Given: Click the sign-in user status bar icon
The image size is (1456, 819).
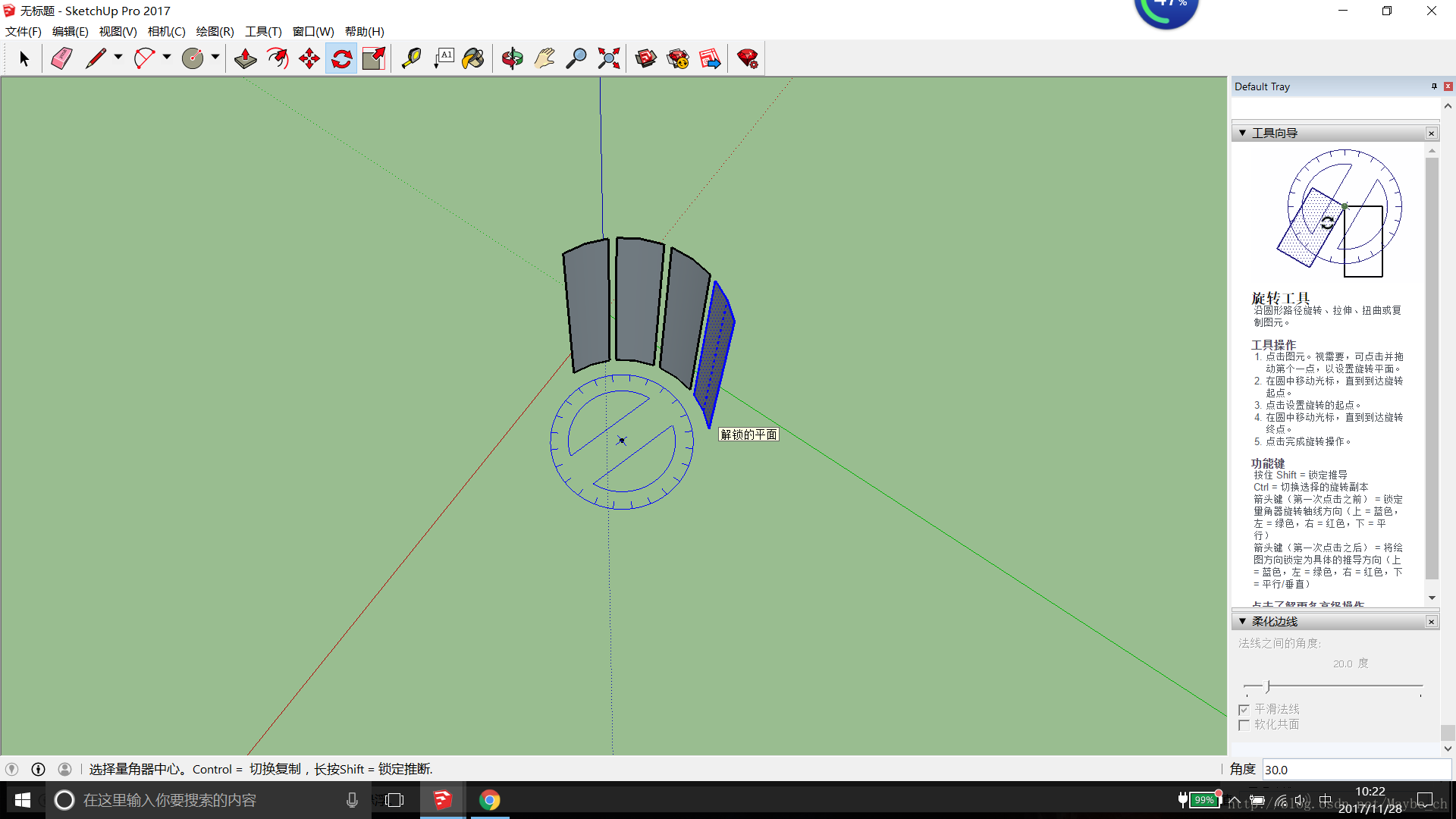Looking at the screenshot, I should click(x=64, y=769).
